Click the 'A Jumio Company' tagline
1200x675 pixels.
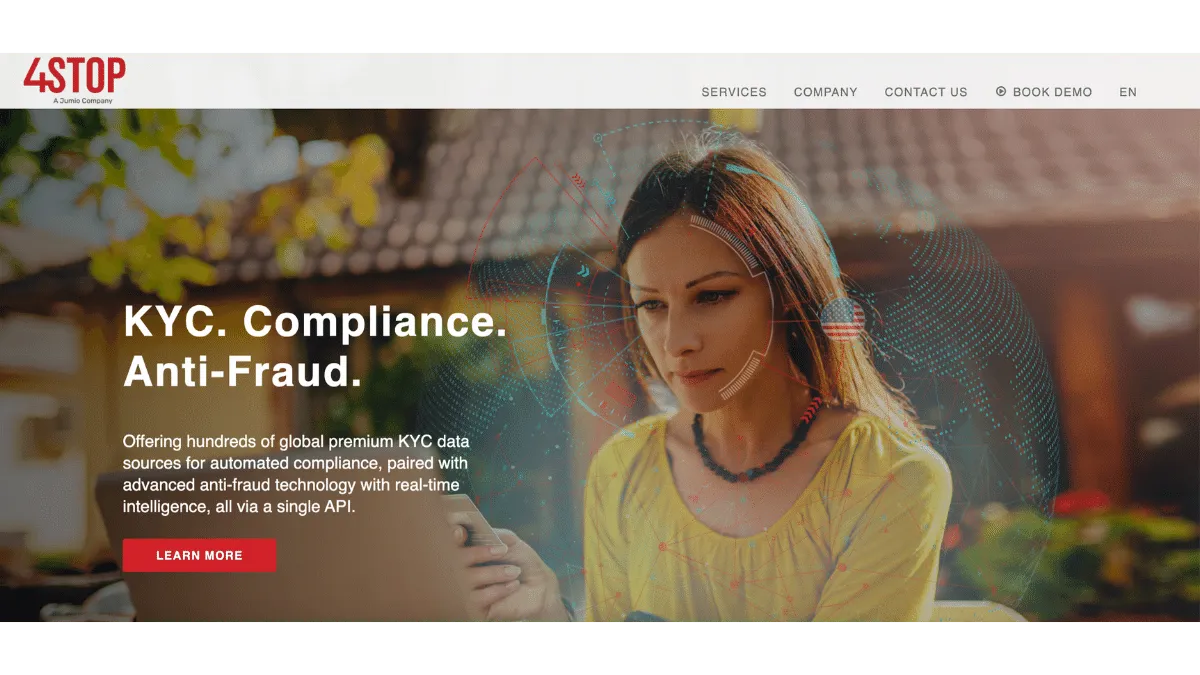tap(83, 101)
